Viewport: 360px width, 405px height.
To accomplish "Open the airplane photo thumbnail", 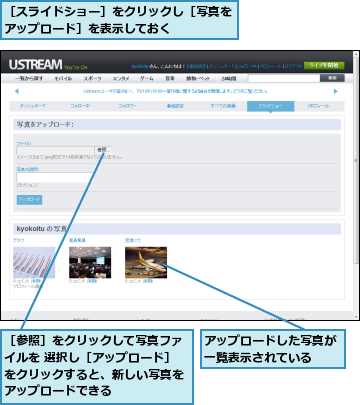I will (146, 263).
